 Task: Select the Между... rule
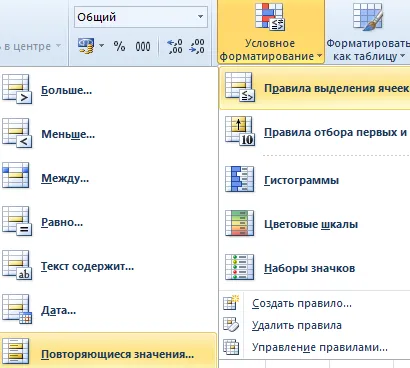click(109, 178)
